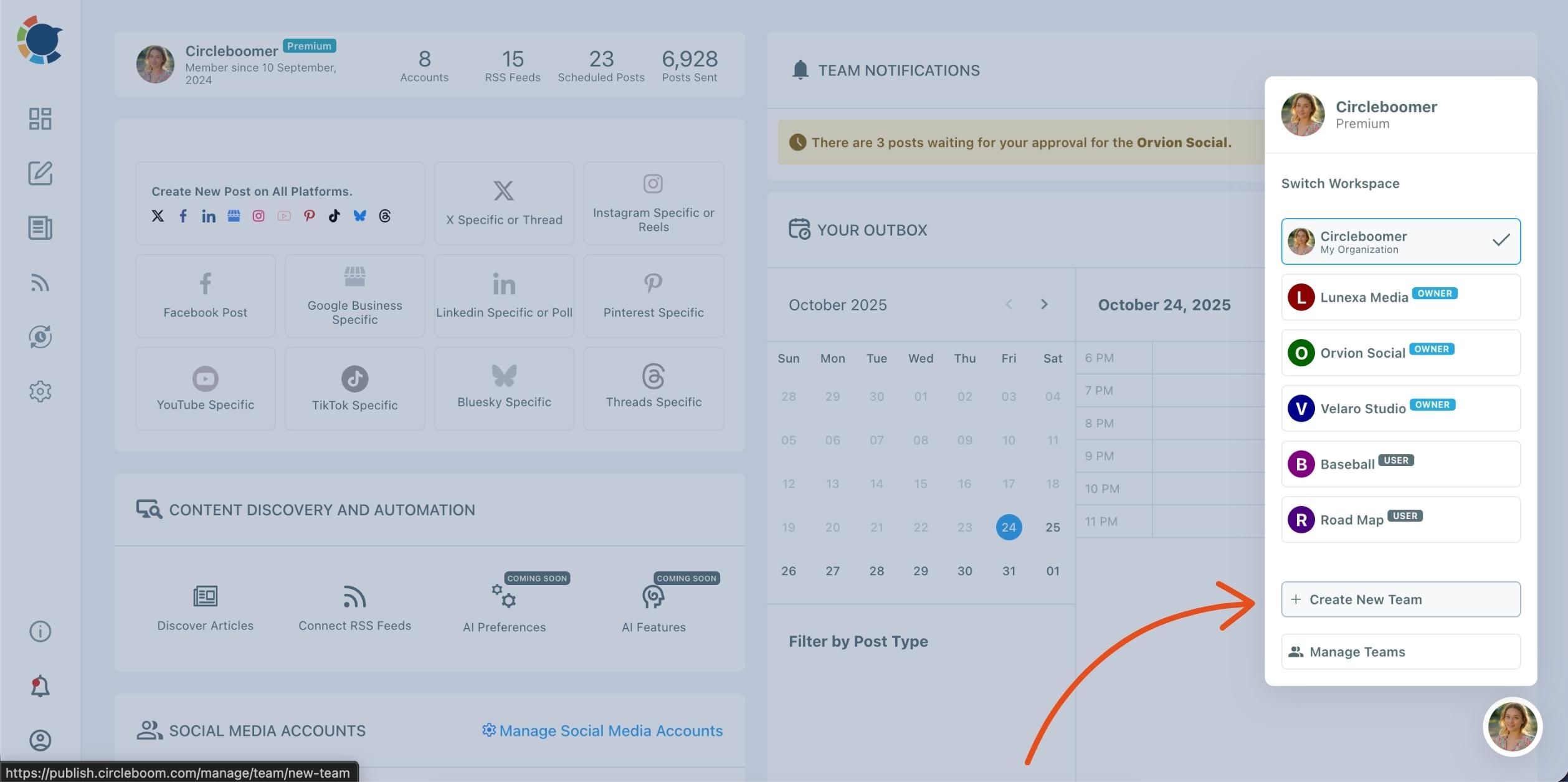Open the settings gear in sidebar
The width and height of the screenshot is (1568, 782).
point(40,391)
